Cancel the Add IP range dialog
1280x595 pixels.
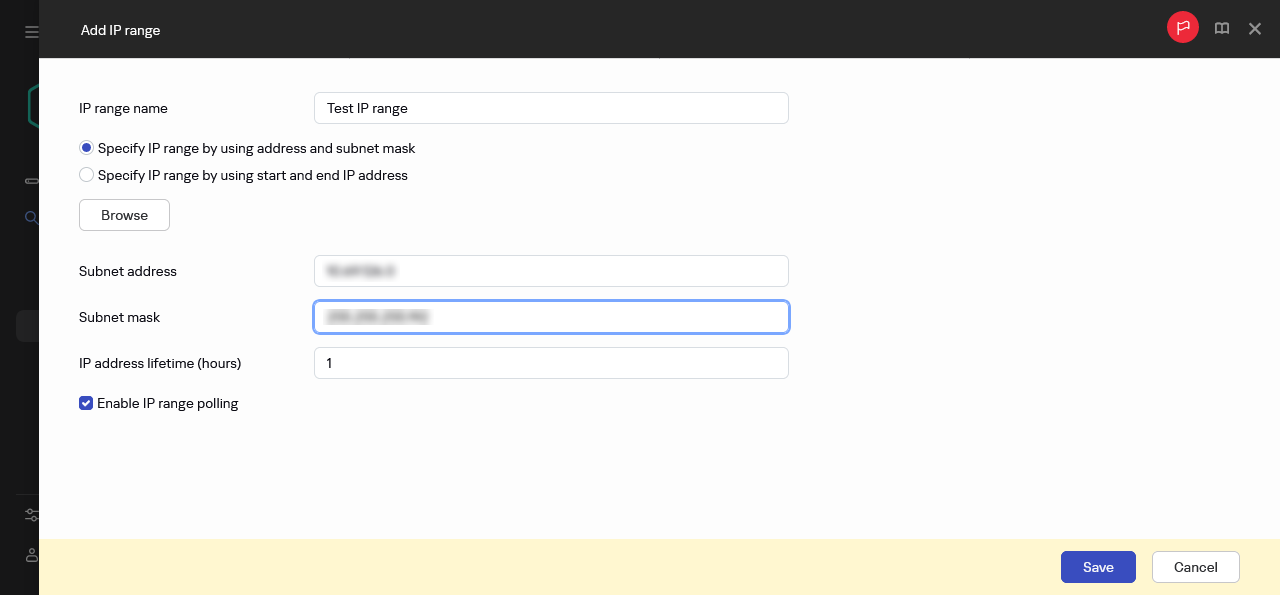pos(1195,567)
